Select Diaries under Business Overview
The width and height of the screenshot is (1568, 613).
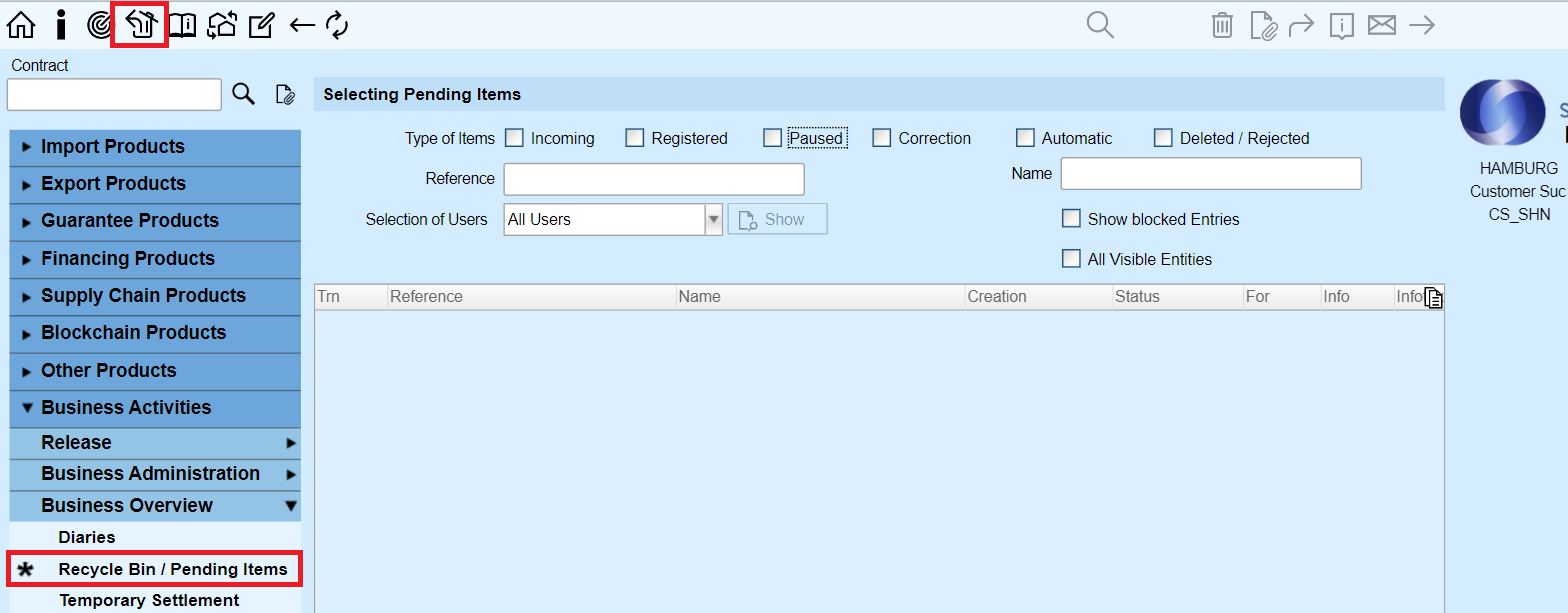[87, 538]
